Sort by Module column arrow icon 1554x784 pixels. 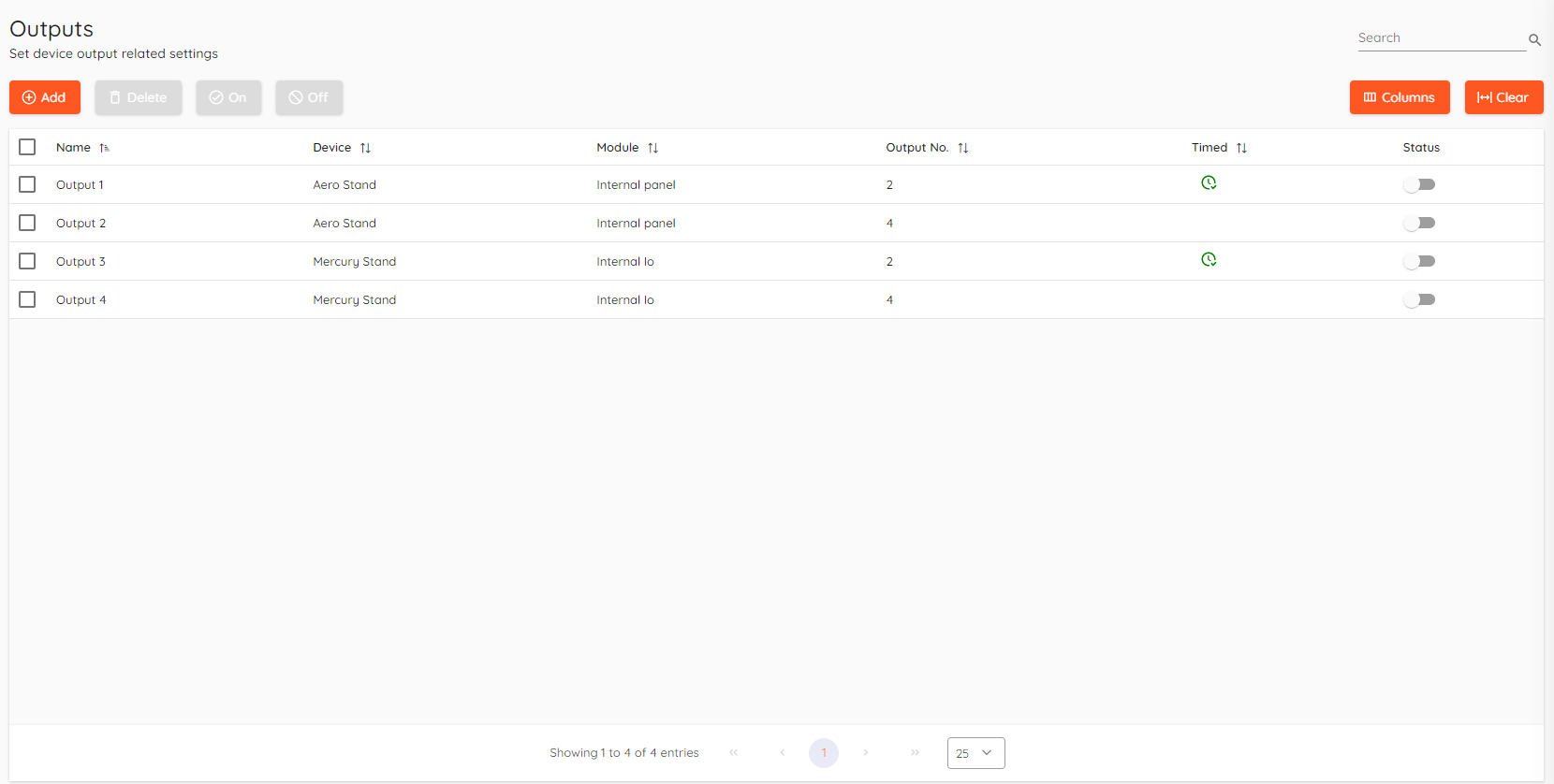tap(652, 148)
